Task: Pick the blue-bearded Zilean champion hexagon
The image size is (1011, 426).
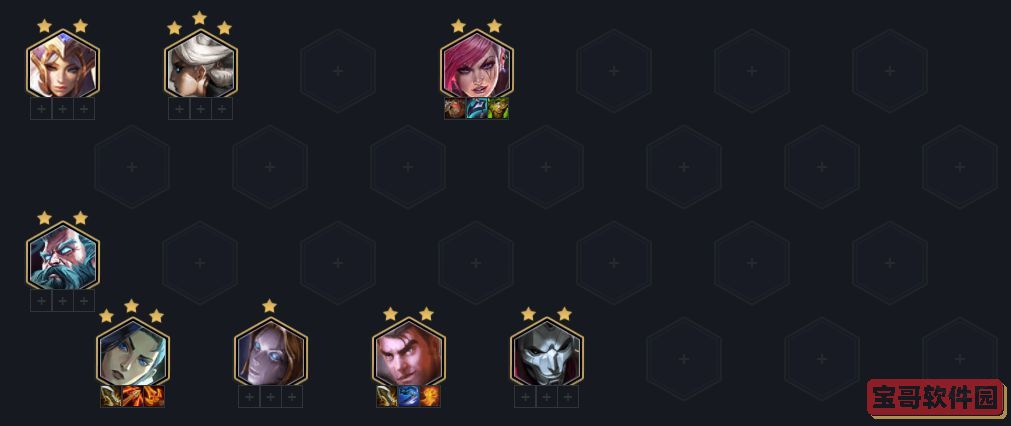Action: coord(63,257)
